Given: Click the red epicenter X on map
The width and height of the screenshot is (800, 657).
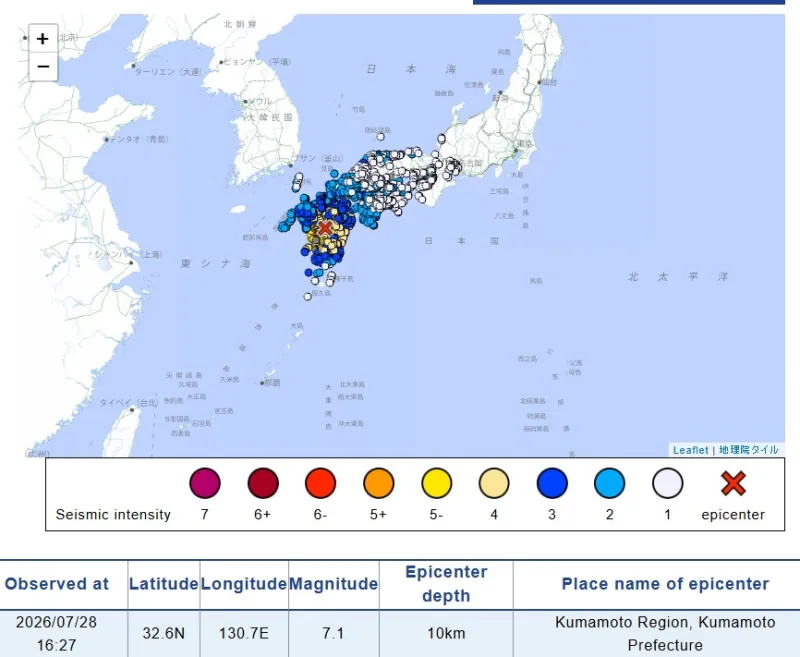Looking at the screenshot, I should pyautogui.click(x=324, y=228).
